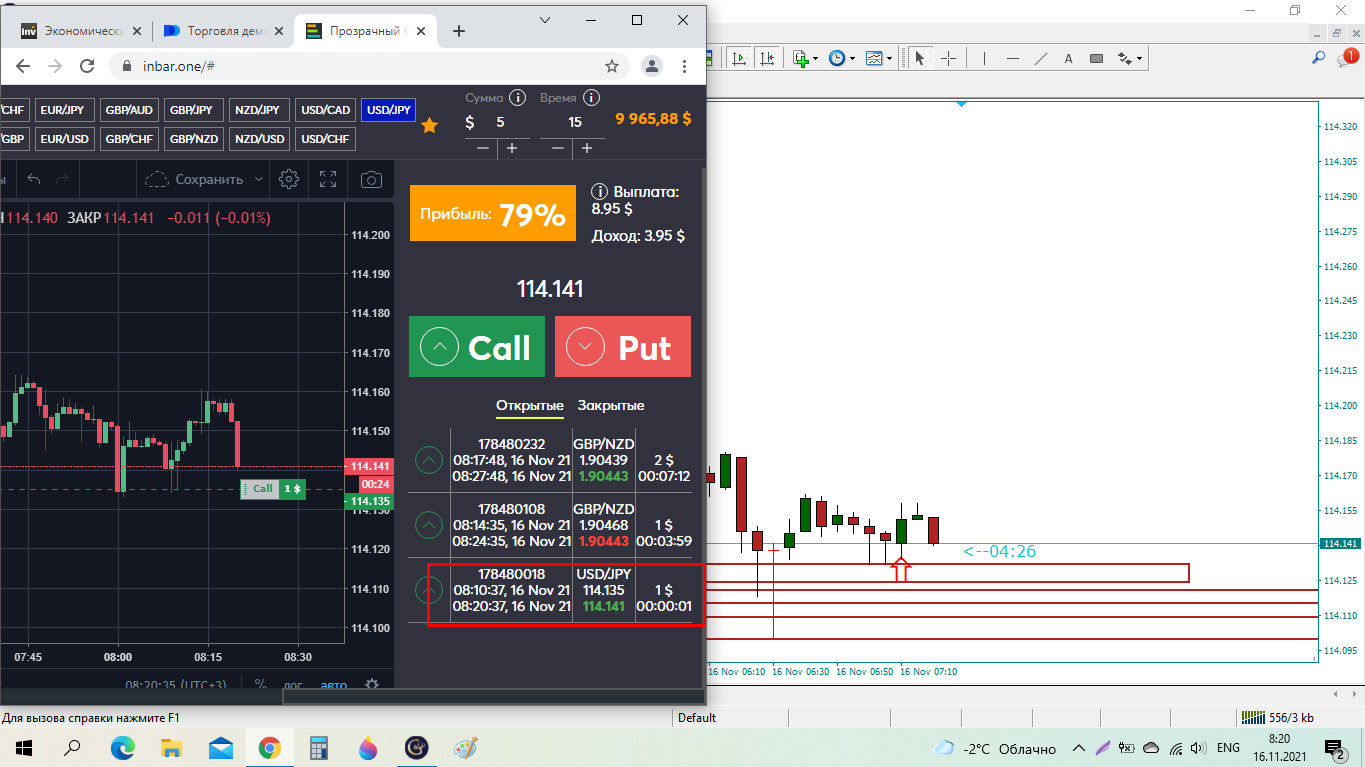Open the chart periods clock dropdown
Viewport: 1365px width, 767px height.
pos(840,59)
